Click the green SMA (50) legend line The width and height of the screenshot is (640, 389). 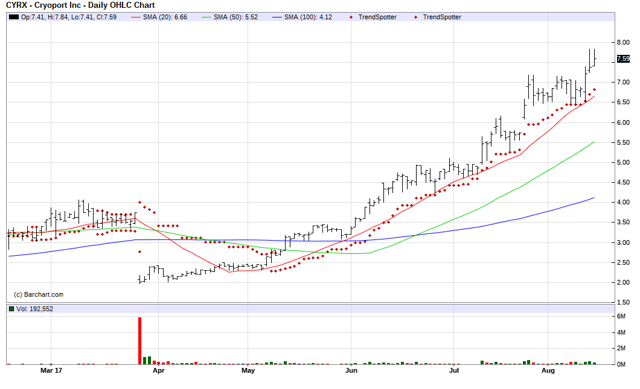(206, 17)
